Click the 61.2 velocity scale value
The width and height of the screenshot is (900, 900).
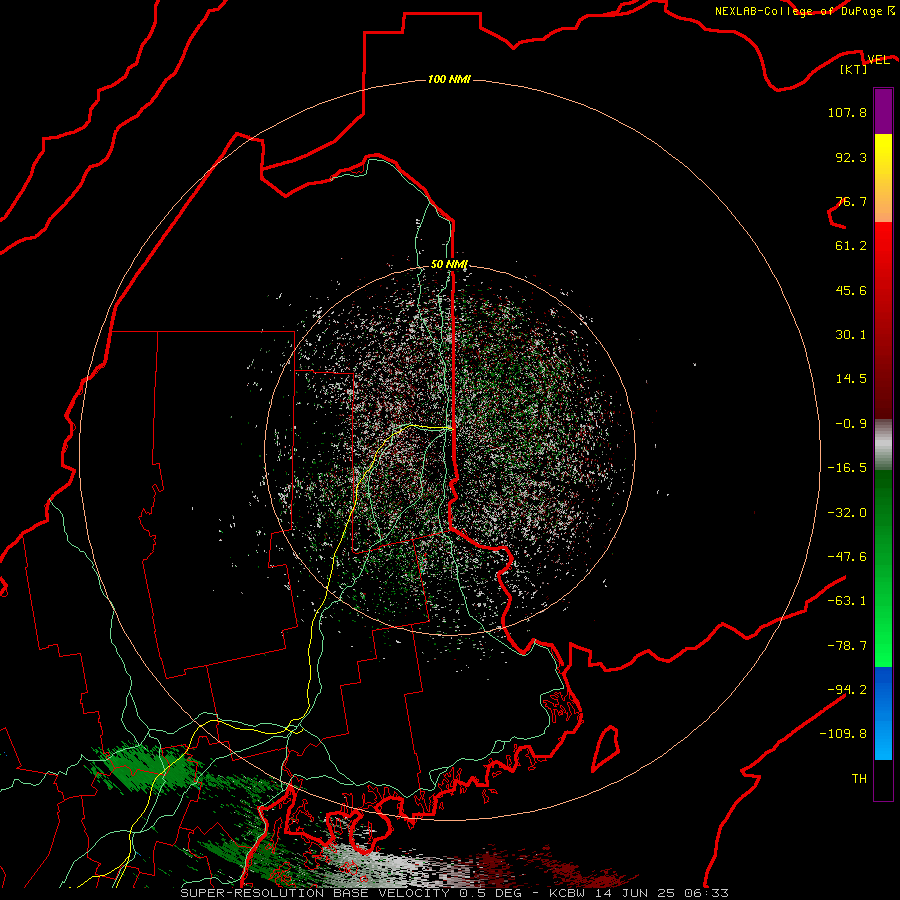pos(851,246)
